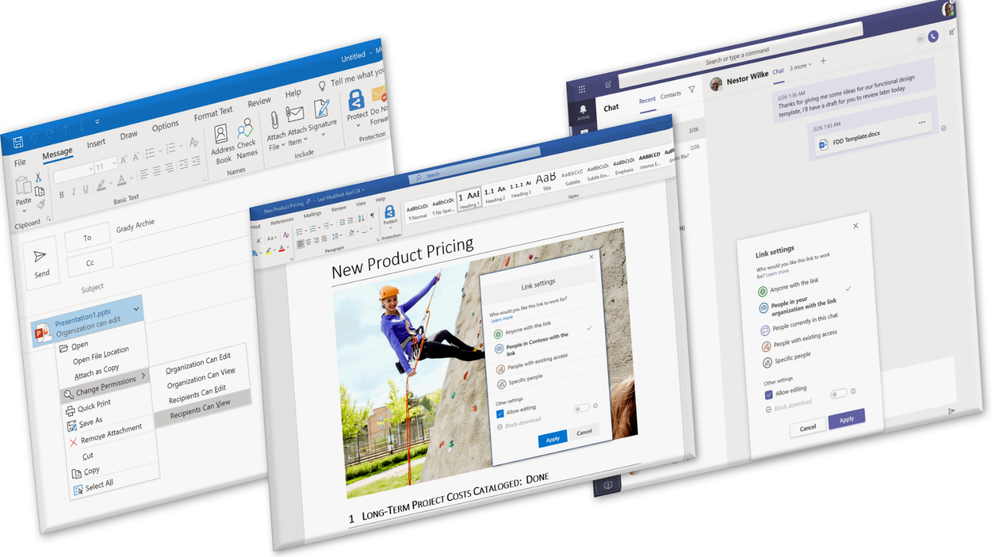999x557 pixels.
Task: Start an audio call with the Teams phone icon
Action: (x=933, y=36)
